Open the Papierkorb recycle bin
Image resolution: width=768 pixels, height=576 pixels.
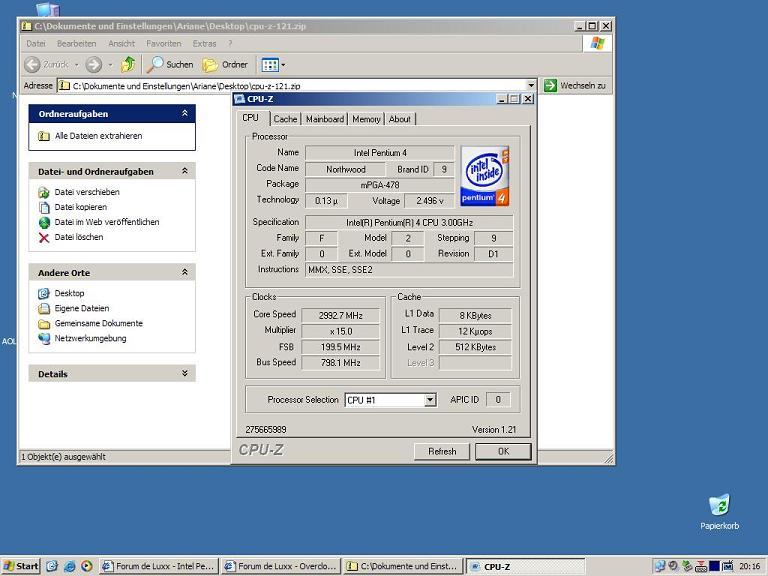718,505
